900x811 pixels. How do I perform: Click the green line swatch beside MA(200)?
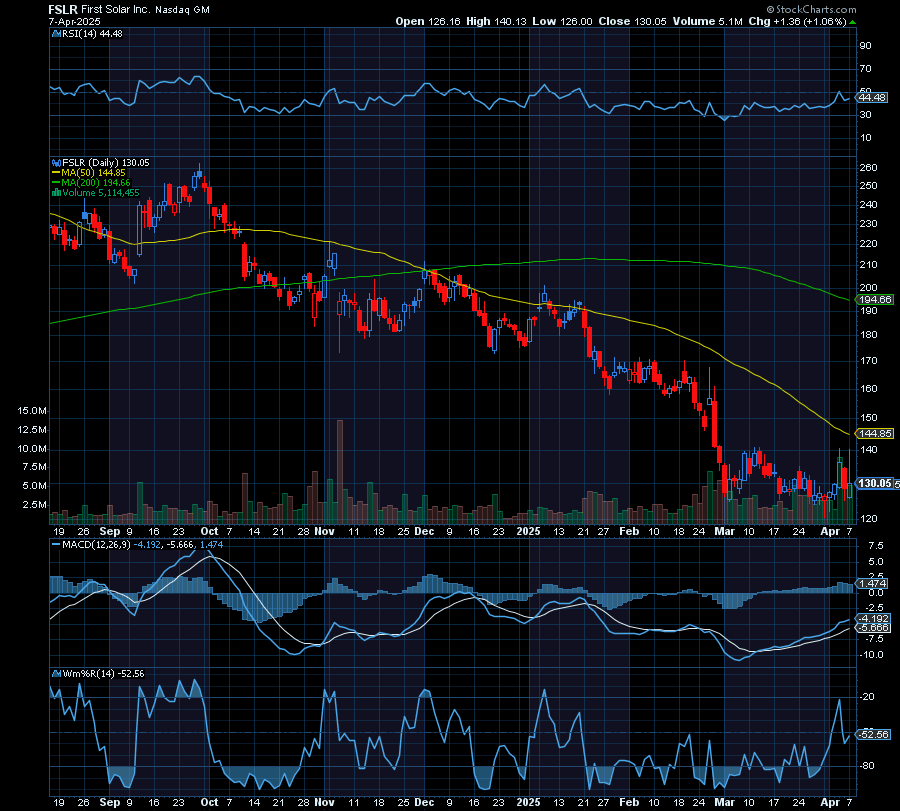56,182
